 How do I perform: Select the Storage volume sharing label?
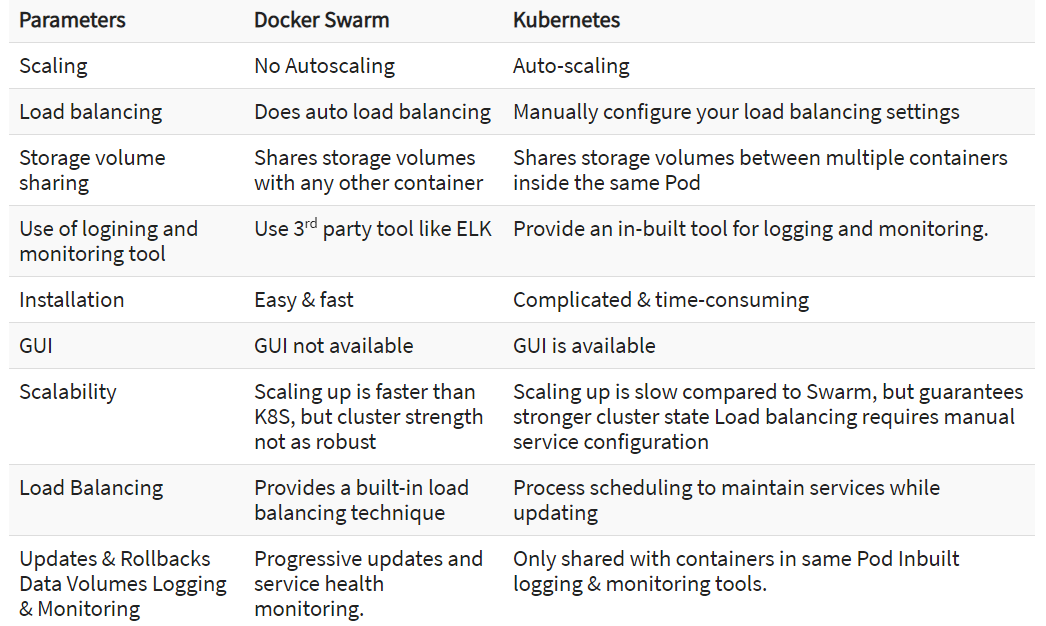coord(92,170)
